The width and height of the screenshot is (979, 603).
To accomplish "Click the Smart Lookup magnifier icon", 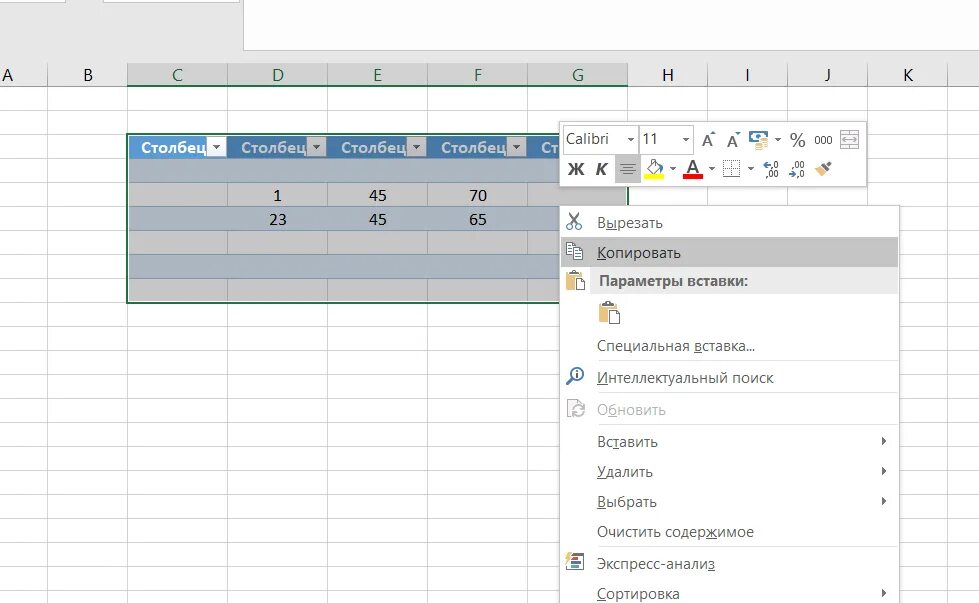I will [574, 376].
